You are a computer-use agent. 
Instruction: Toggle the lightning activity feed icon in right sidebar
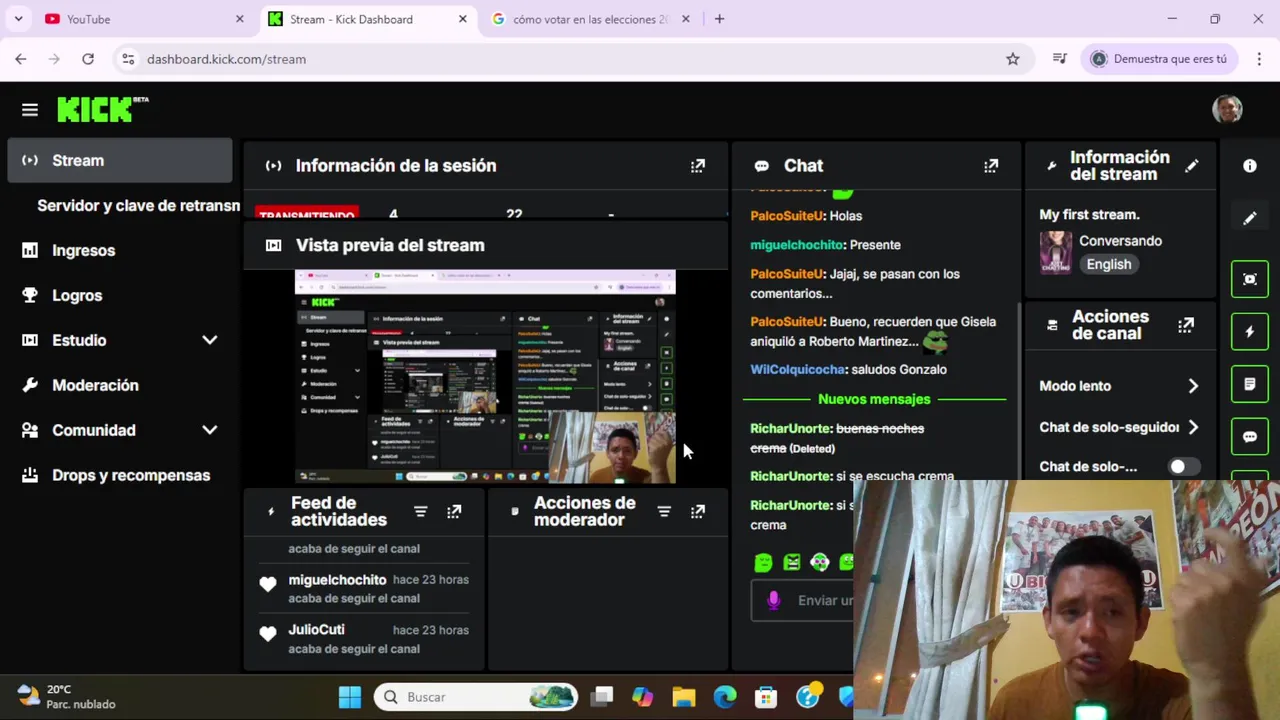1250,332
